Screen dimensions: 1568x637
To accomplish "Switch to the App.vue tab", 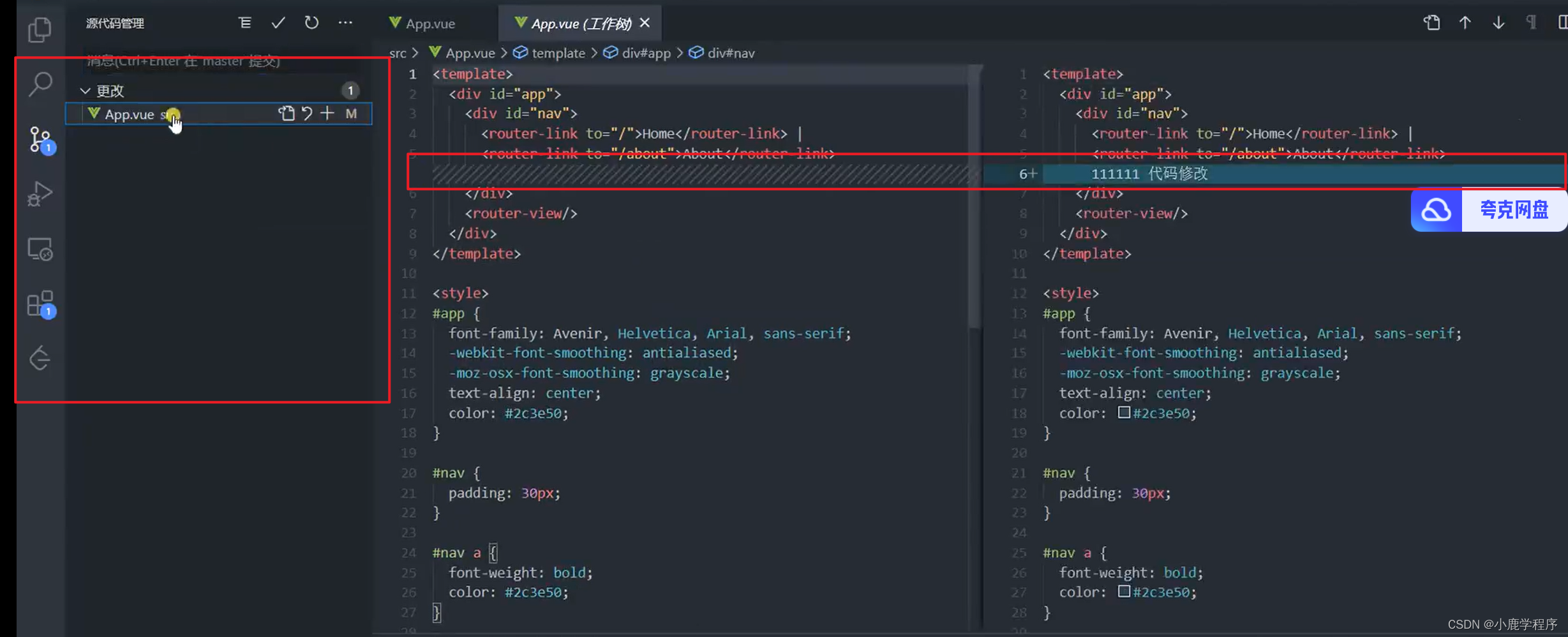I will [422, 24].
